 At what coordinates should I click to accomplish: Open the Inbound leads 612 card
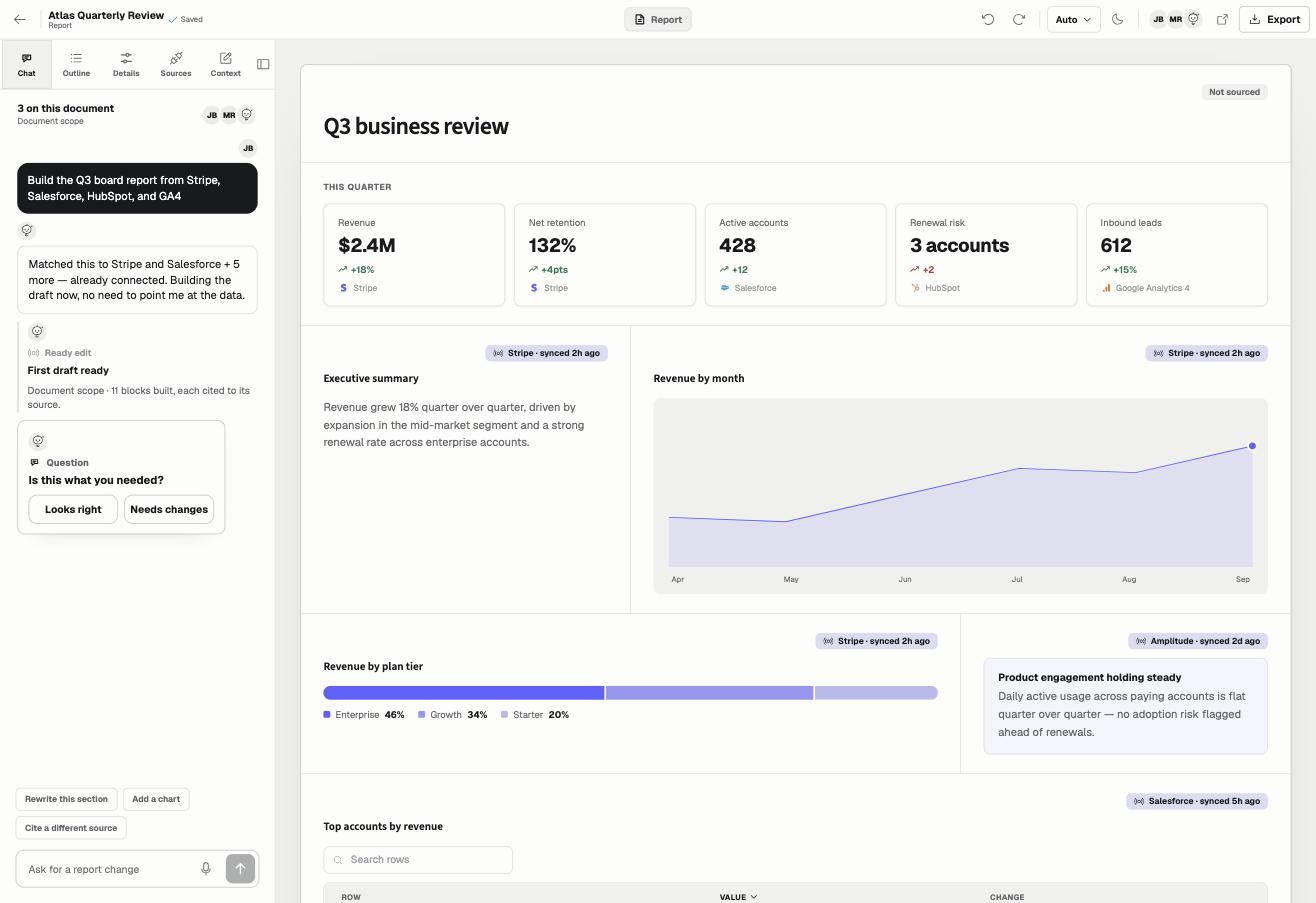[1177, 255]
